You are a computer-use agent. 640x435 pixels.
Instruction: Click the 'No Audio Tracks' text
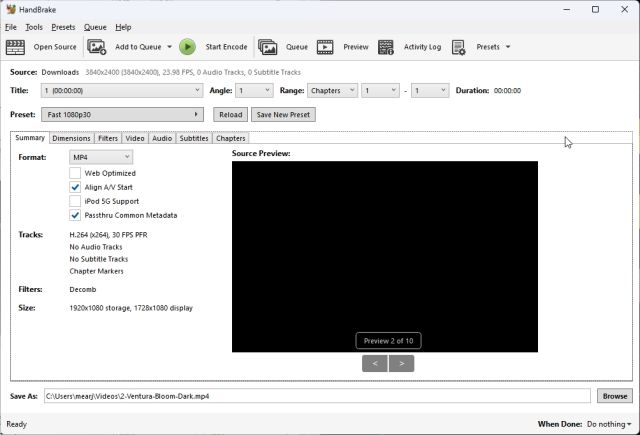96,247
